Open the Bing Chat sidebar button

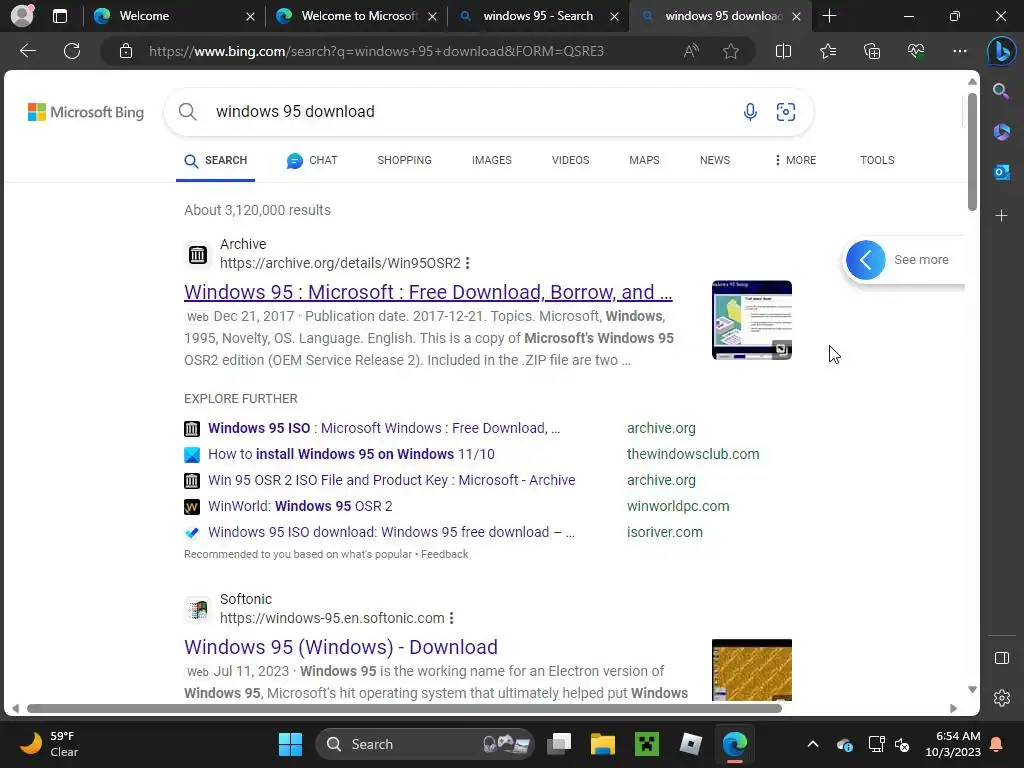coord(1001,51)
